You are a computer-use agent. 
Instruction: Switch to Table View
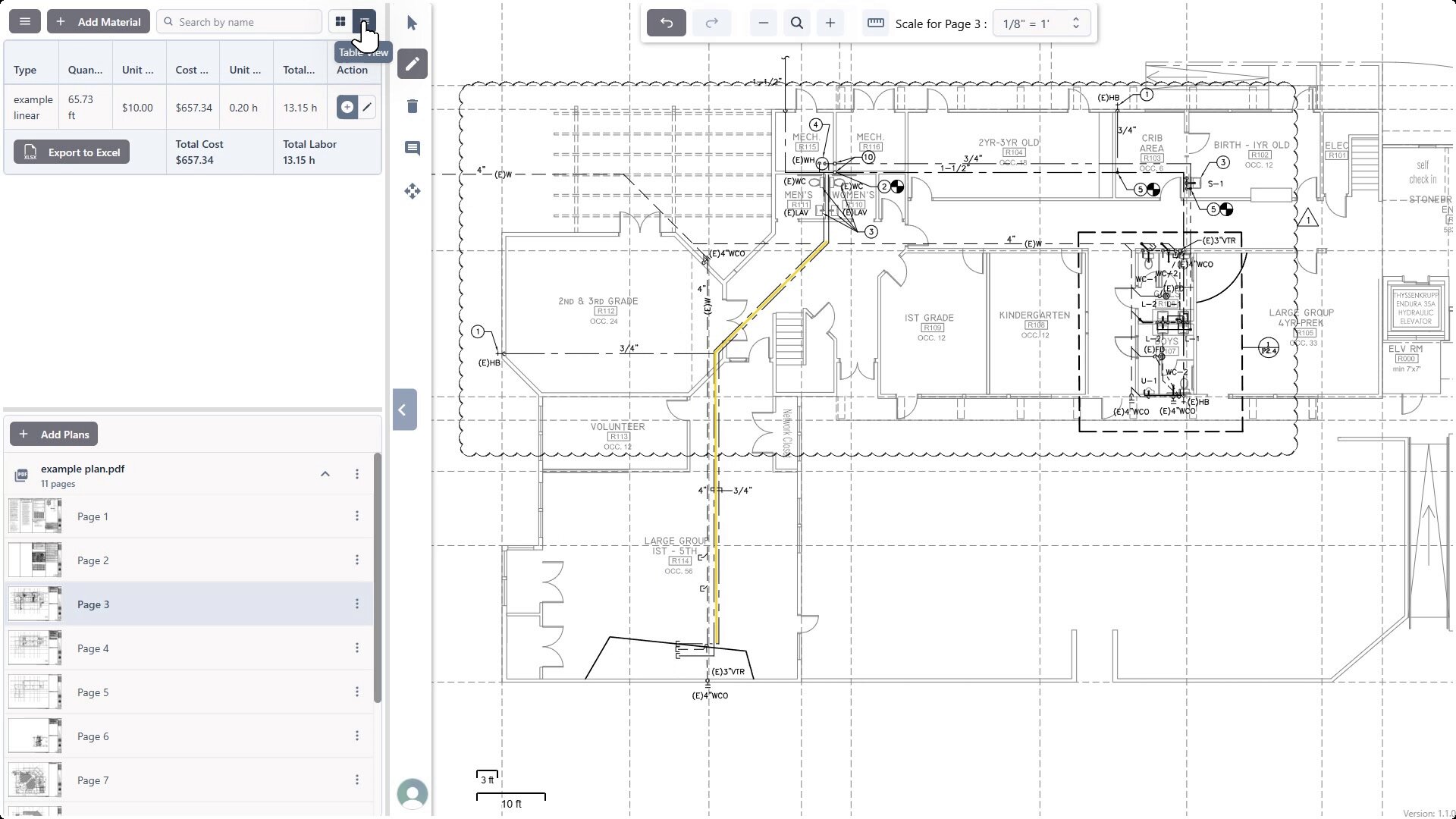coord(365,22)
